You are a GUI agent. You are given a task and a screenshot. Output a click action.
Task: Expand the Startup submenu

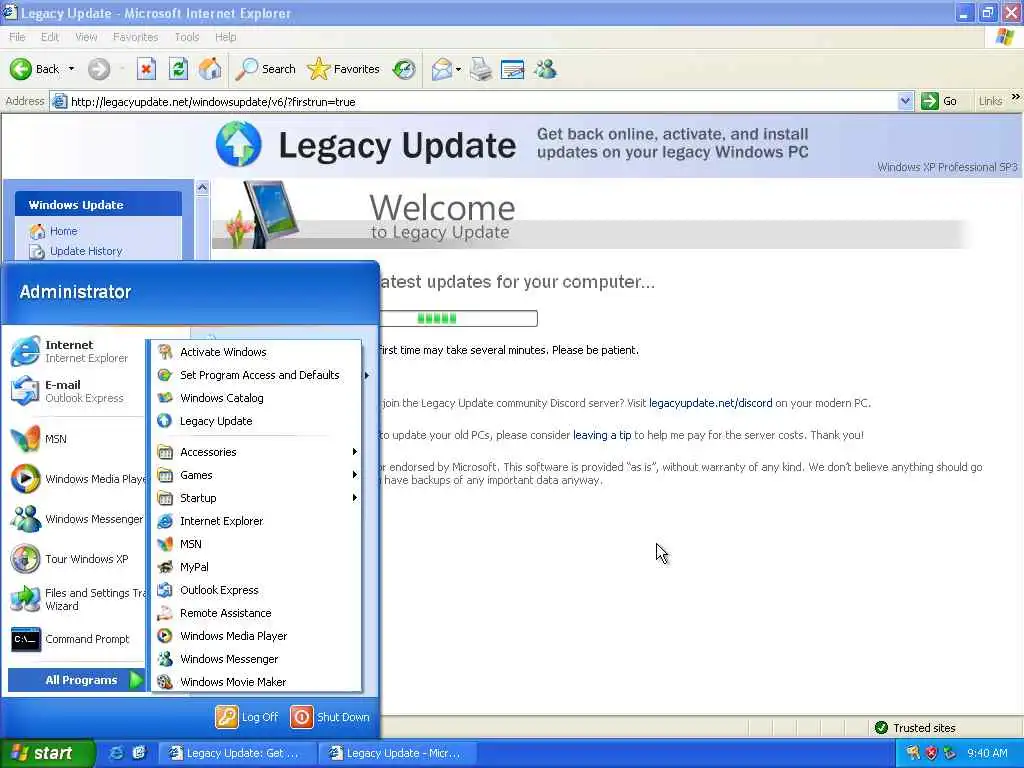point(257,498)
